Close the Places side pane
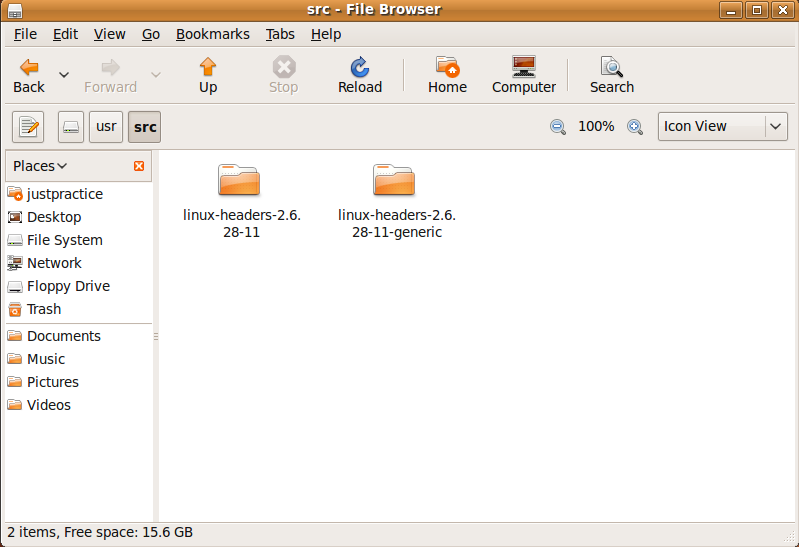 click(139, 166)
